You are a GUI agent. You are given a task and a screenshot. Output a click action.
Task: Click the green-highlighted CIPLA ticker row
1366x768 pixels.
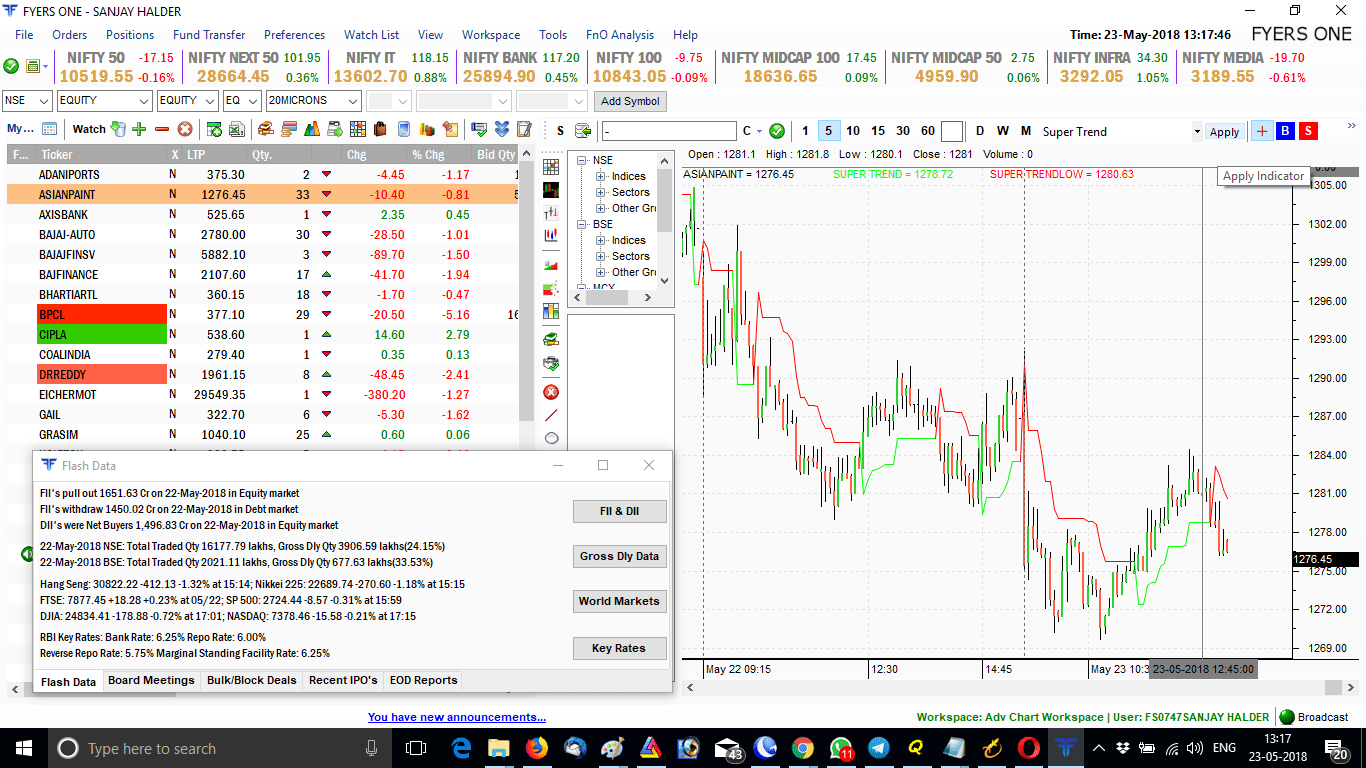265,334
